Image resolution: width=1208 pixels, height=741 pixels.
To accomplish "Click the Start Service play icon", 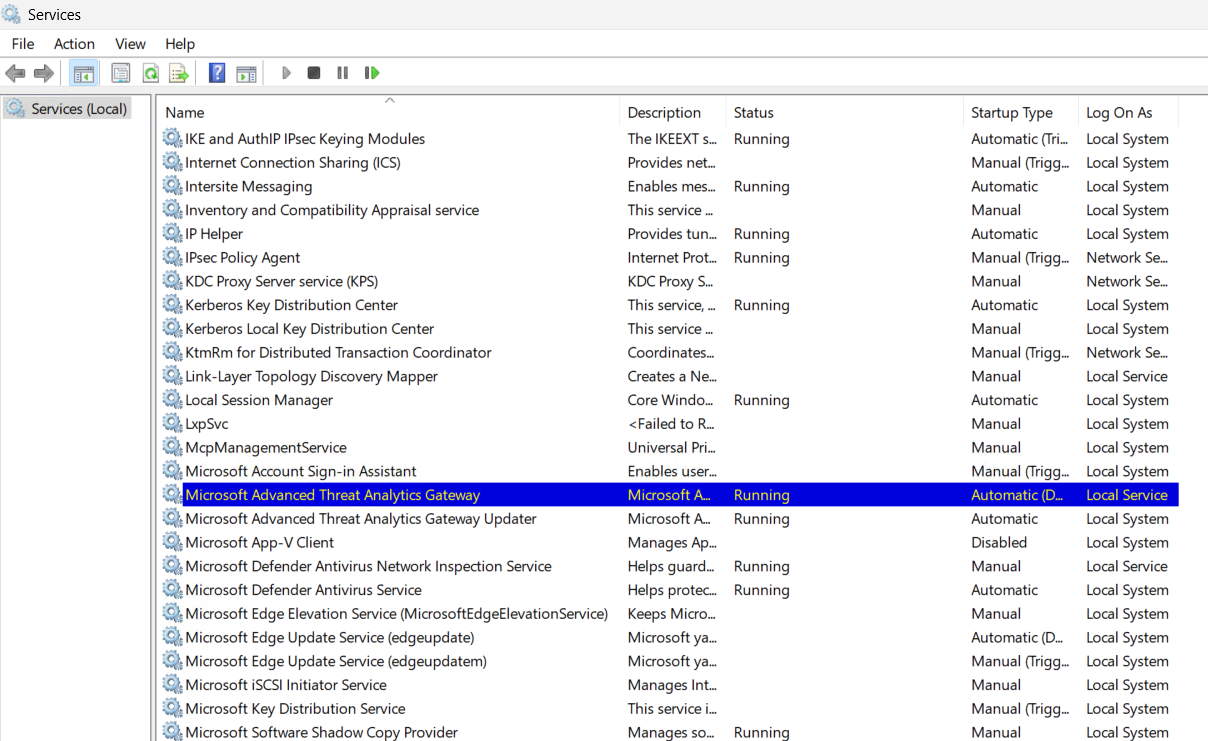I will pyautogui.click(x=286, y=73).
